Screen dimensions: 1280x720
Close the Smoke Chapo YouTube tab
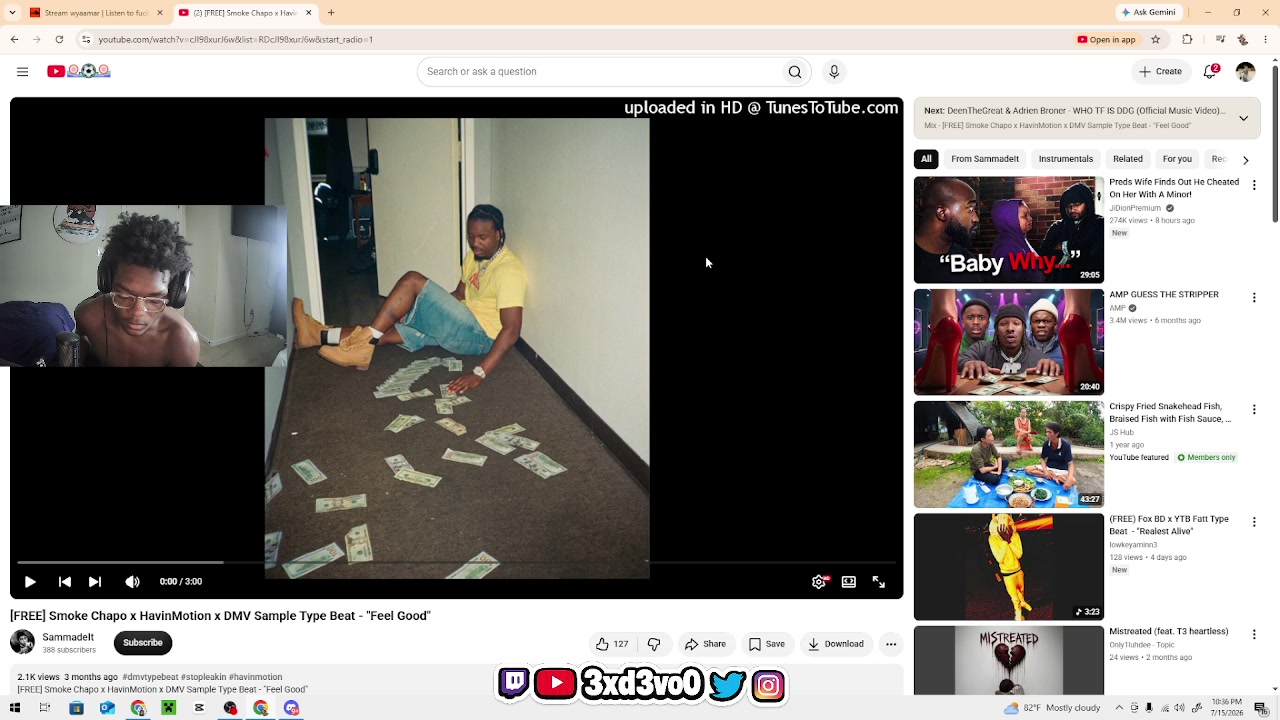pyautogui.click(x=308, y=13)
